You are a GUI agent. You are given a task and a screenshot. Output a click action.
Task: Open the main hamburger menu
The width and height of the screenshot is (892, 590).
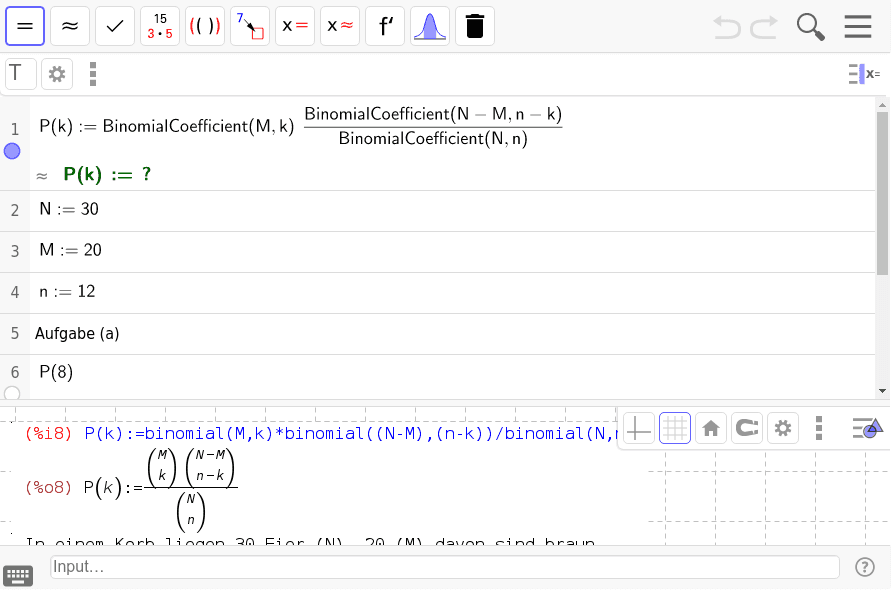pyautogui.click(x=858, y=26)
